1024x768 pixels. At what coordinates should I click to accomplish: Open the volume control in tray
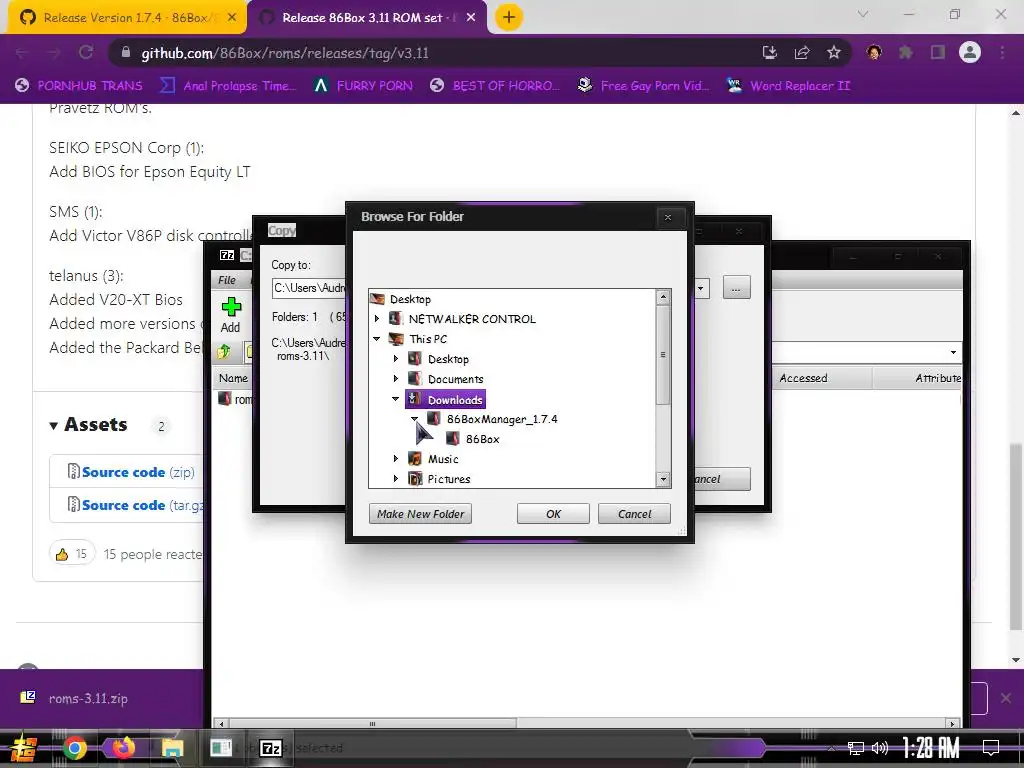click(880, 748)
